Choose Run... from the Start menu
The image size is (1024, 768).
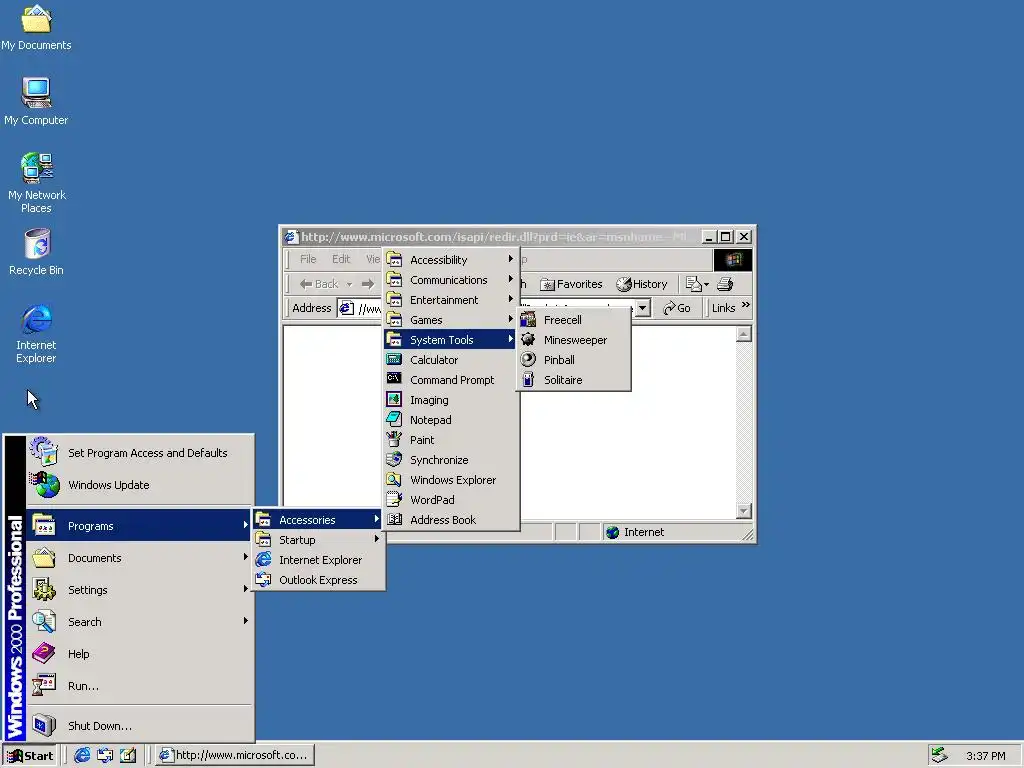point(139,686)
